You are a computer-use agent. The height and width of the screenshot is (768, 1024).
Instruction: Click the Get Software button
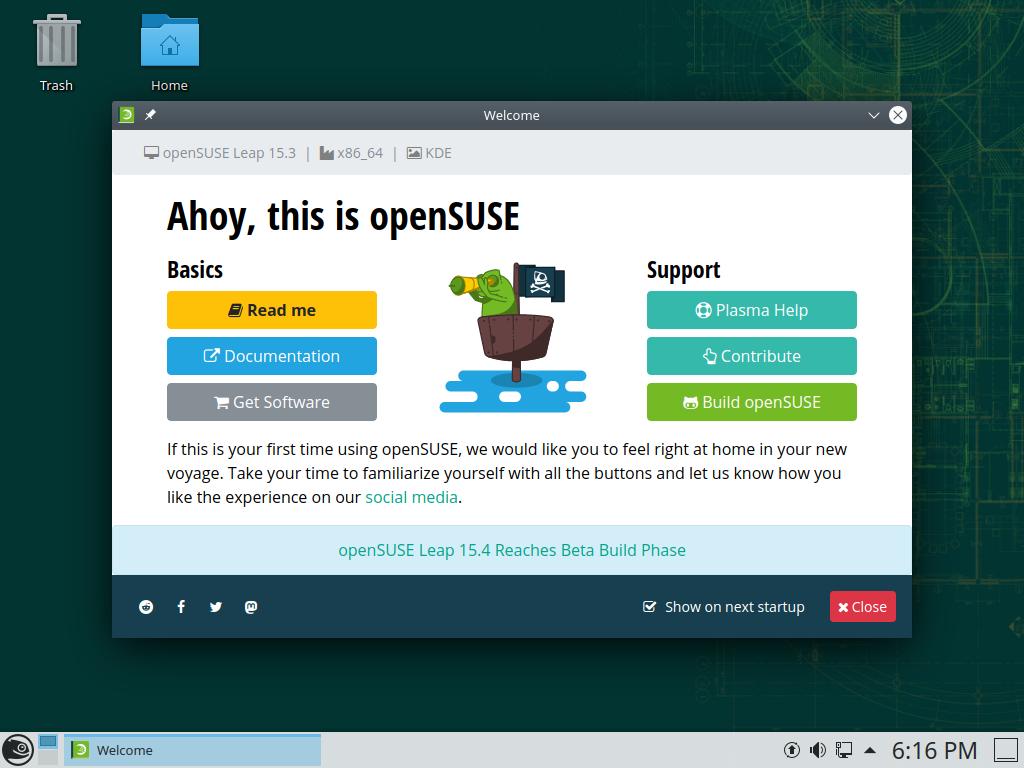(272, 402)
